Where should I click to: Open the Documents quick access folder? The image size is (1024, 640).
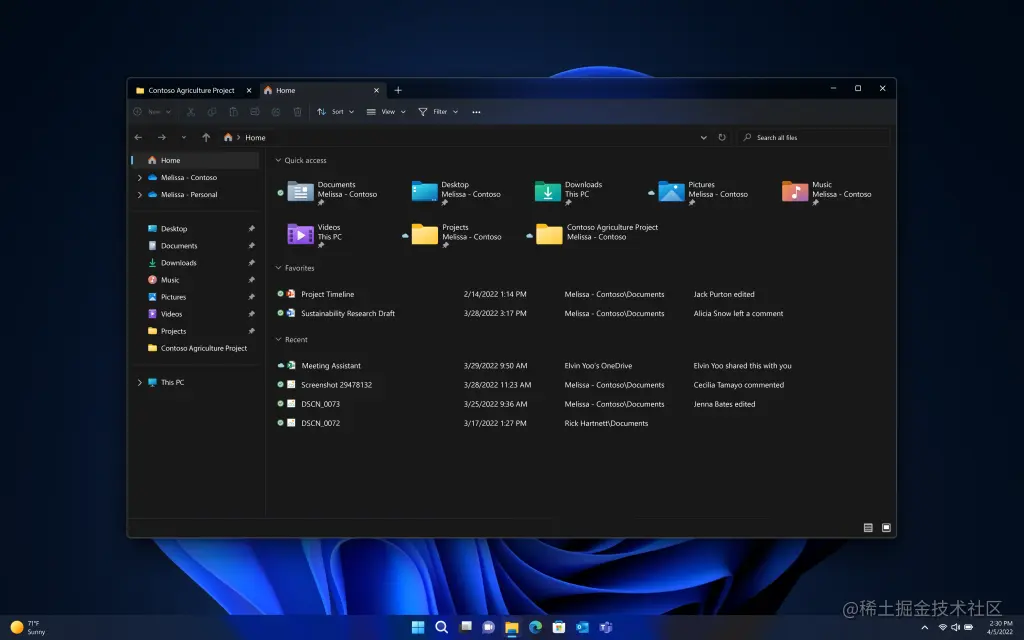pos(333,192)
